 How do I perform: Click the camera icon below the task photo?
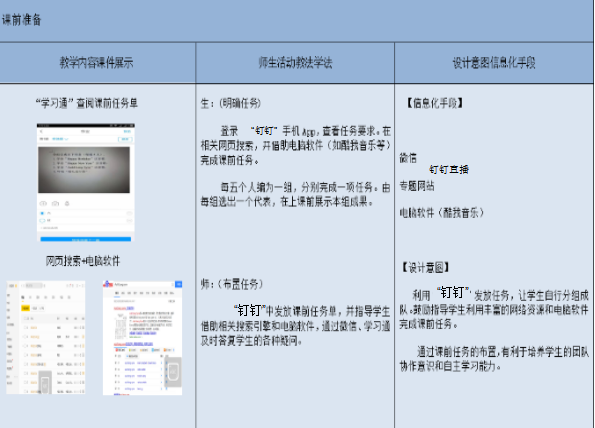[55, 203]
